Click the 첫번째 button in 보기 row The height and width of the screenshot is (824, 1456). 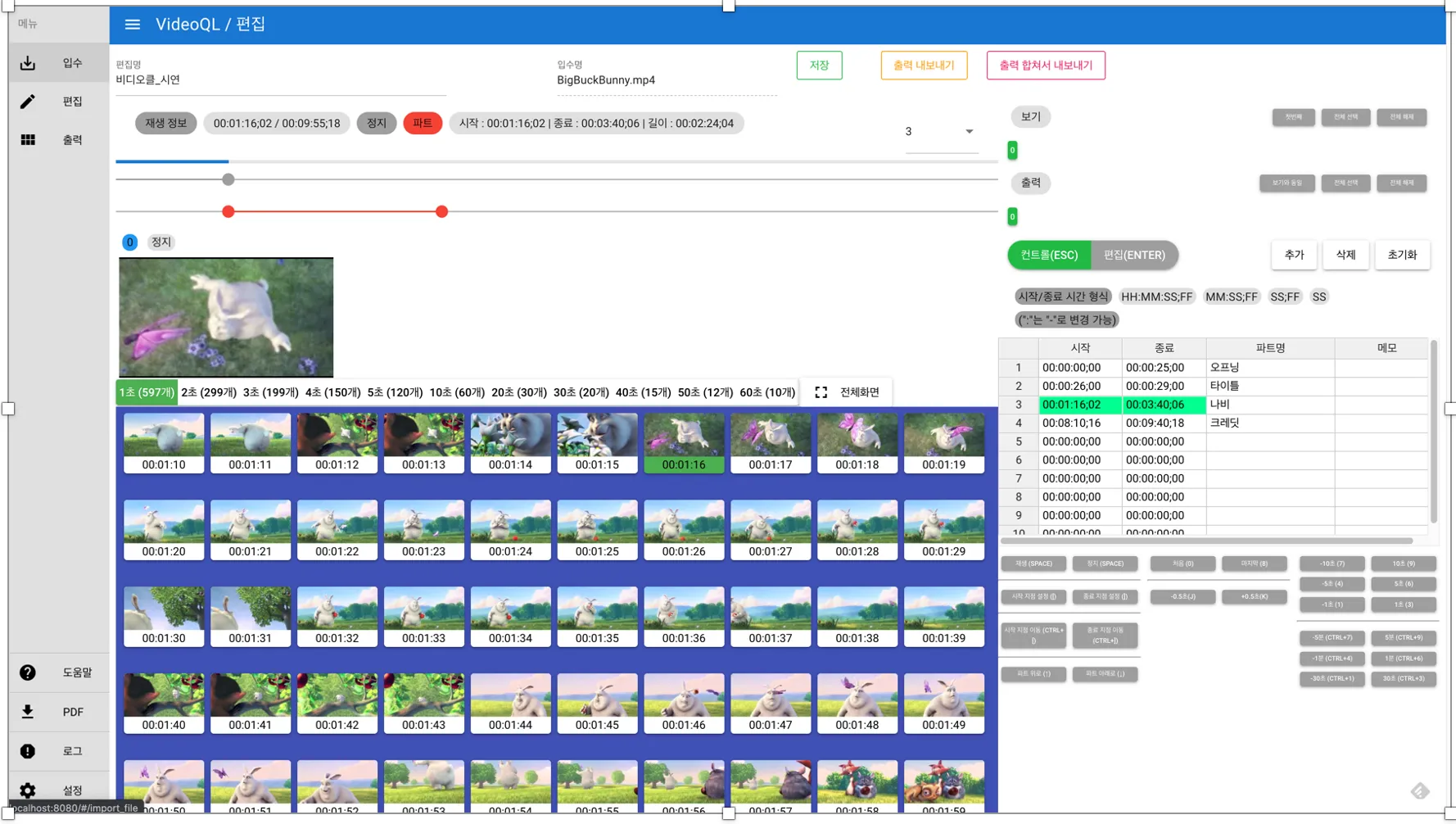pyautogui.click(x=1293, y=117)
